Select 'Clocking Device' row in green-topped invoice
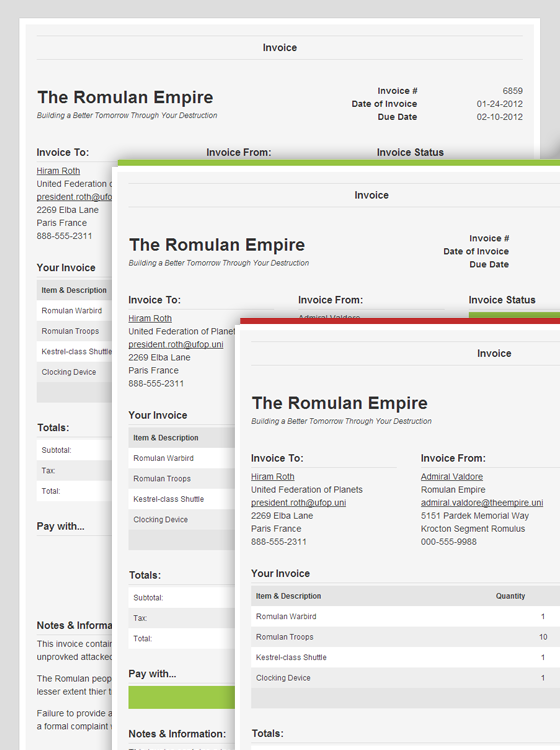560x750 pixels. click(182, 519)
